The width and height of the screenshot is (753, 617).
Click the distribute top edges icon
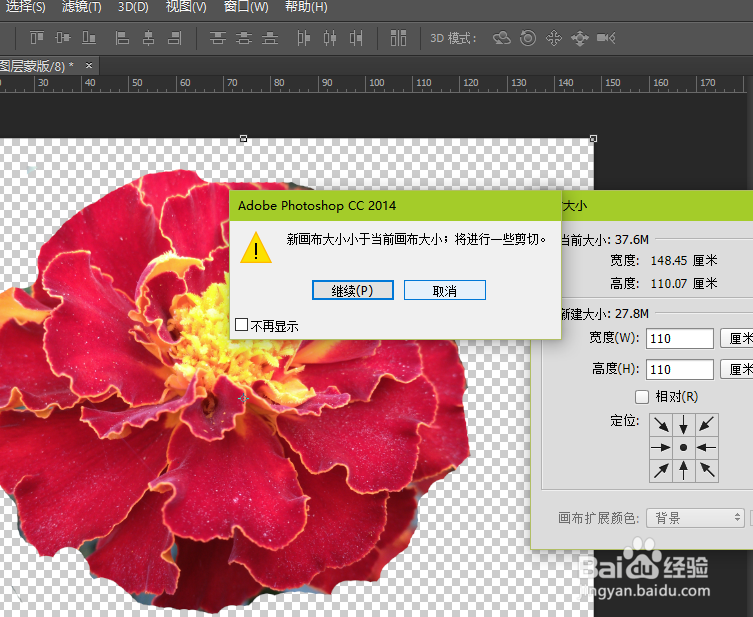[x=218, y=37]
